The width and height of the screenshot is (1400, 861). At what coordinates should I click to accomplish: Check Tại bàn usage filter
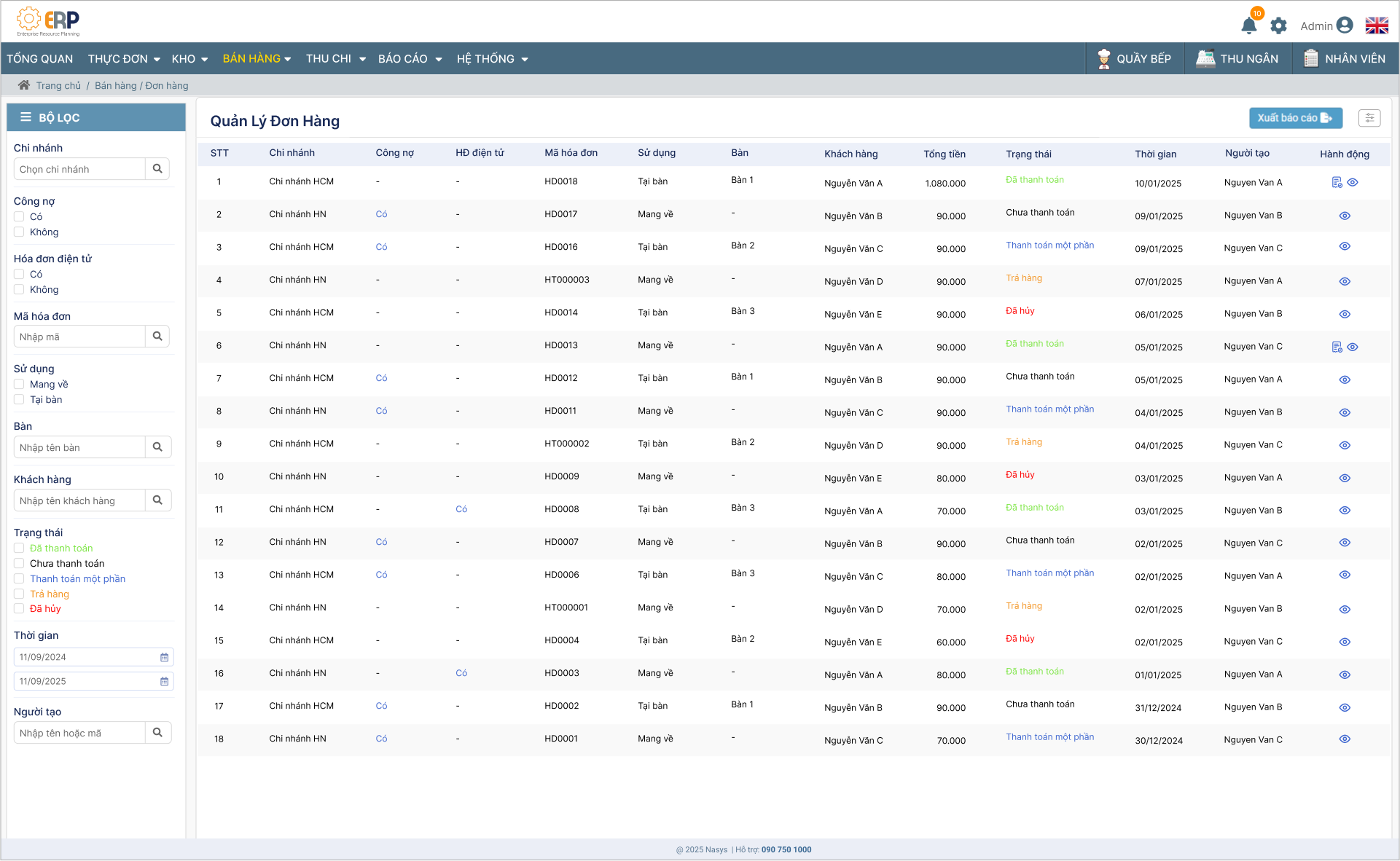click(x=19, y=399)
